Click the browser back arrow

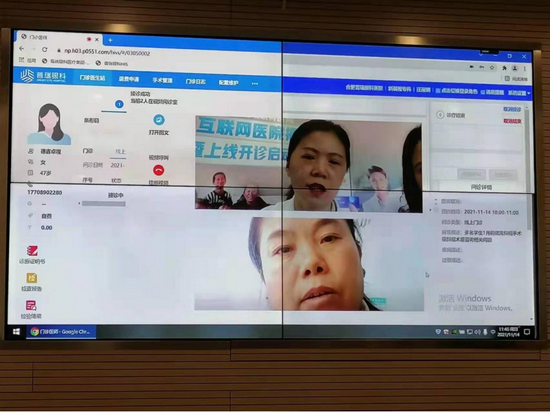point(22,48)
